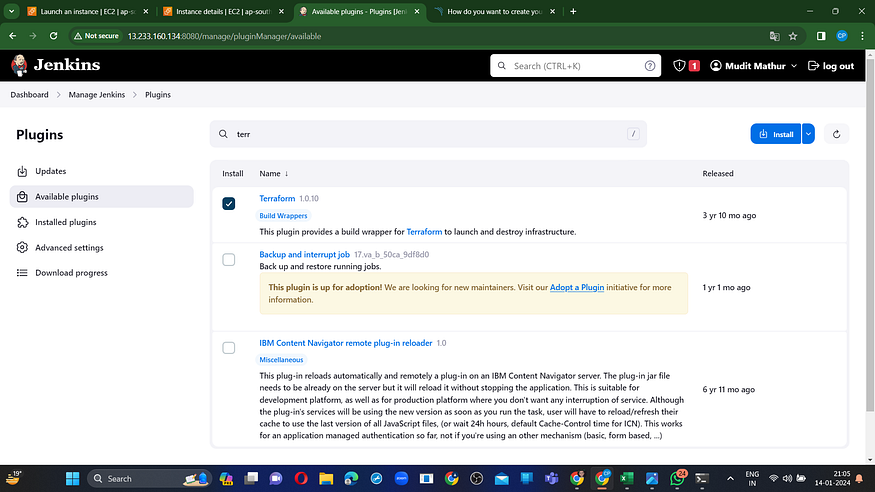Image resolution: width=875 pixels, height=492 pixels.
Task: Open a new browser tab
Action: pyautogui.click(x=573, y=11)
